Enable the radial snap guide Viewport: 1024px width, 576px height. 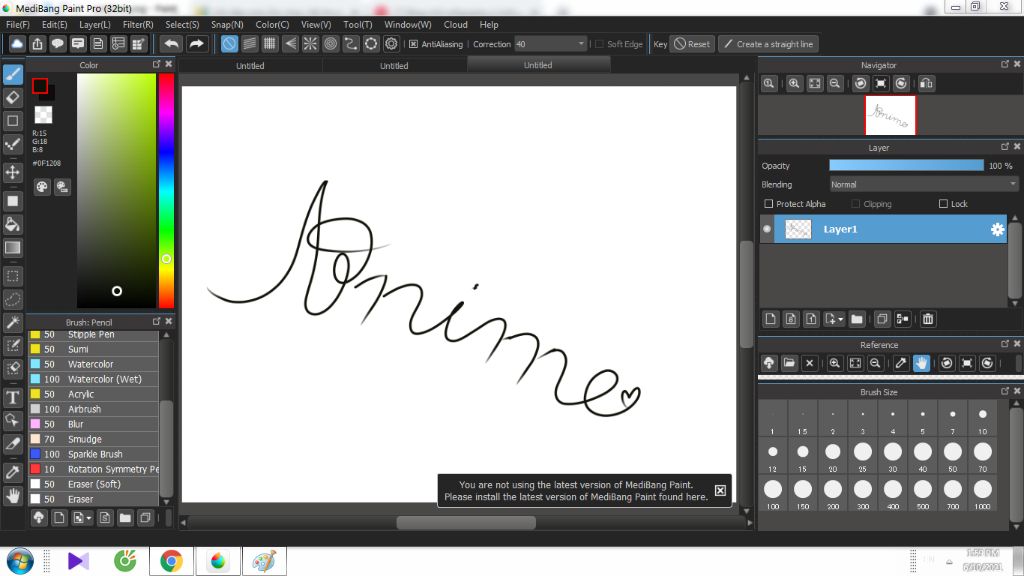310,44
